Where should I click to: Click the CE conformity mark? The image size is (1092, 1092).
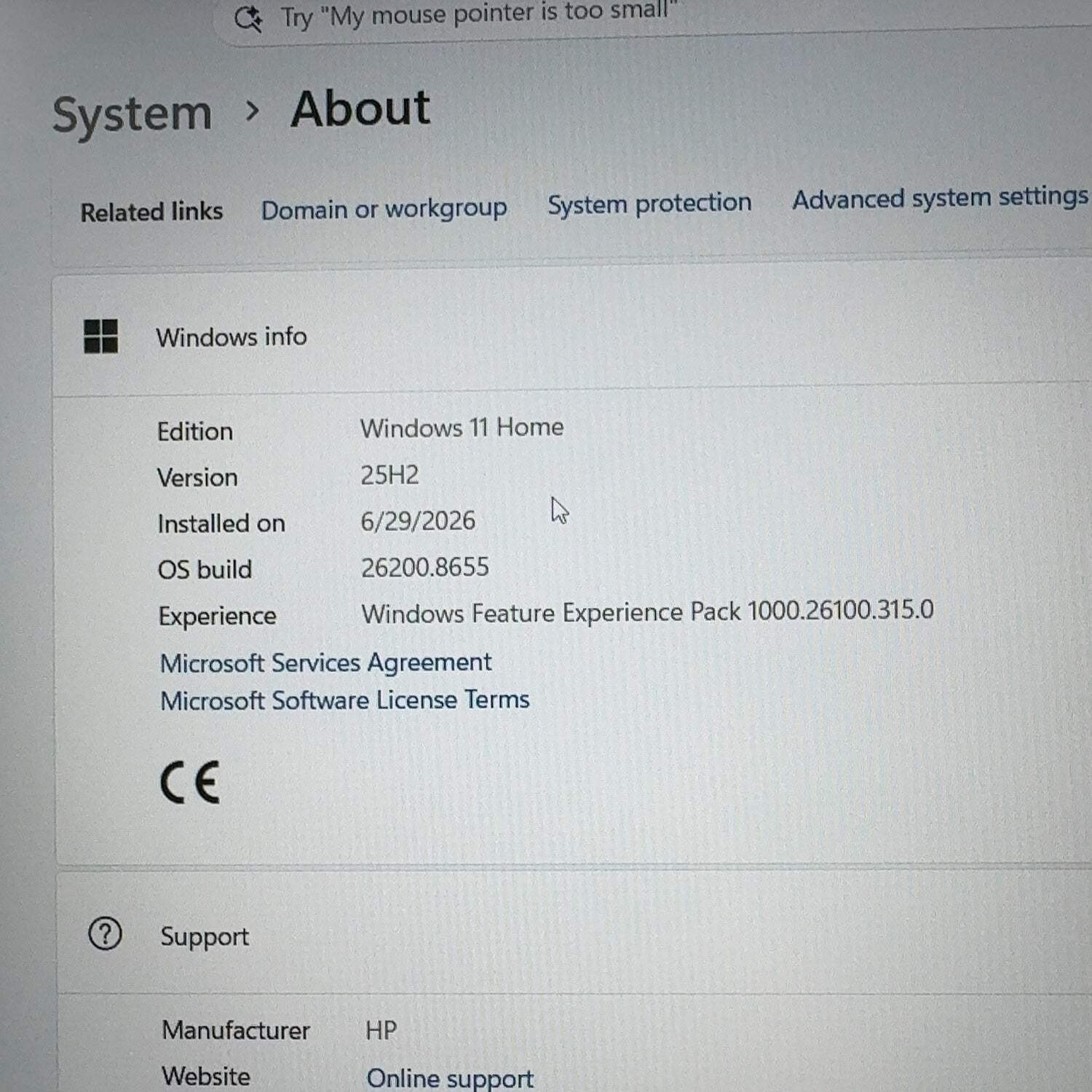[189, 783]
